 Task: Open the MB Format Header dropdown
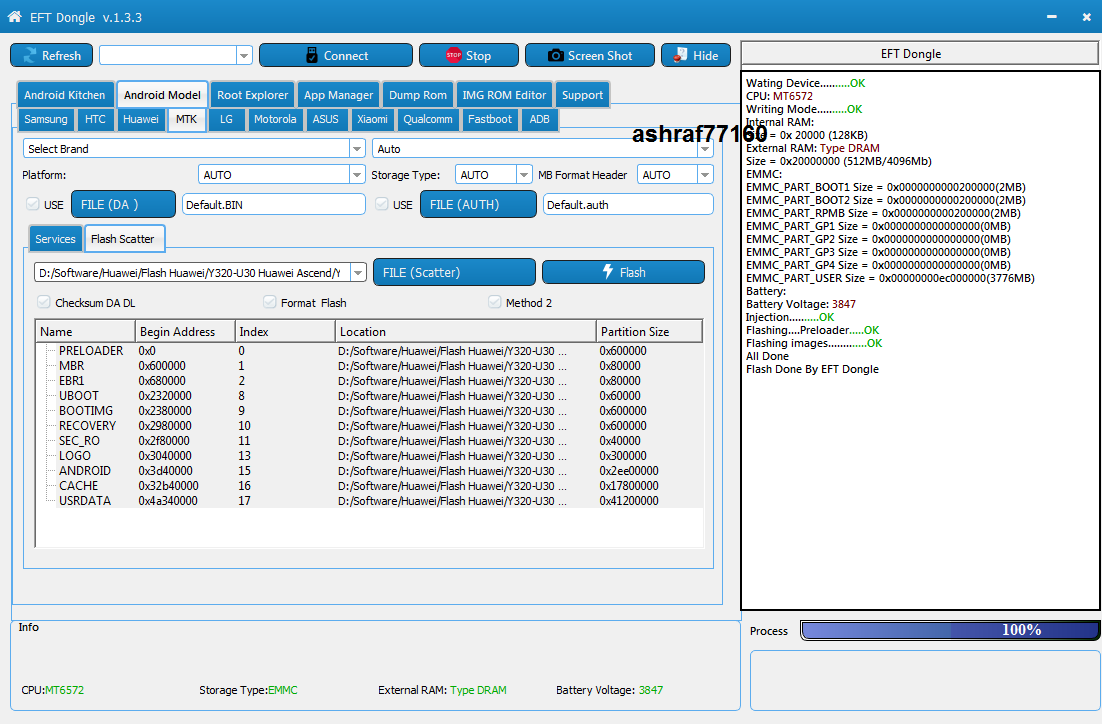pos(705,174)
